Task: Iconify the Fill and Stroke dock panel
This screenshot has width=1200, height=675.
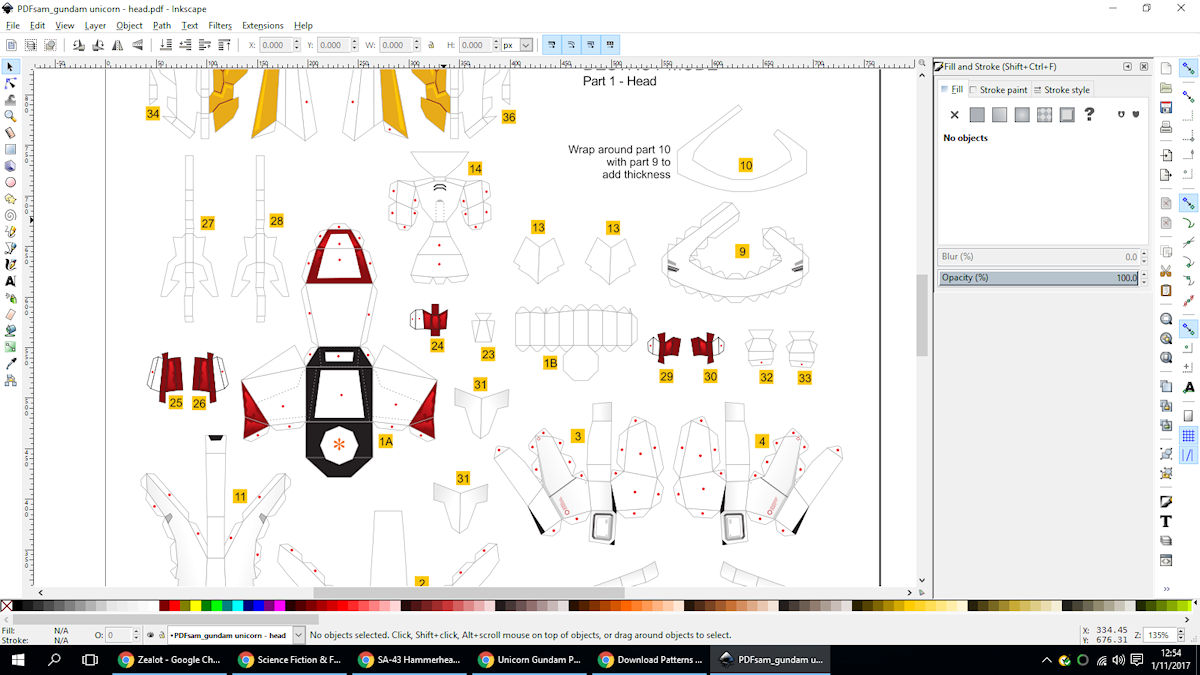Action: pyautogui.click(x=1128, y=66)
